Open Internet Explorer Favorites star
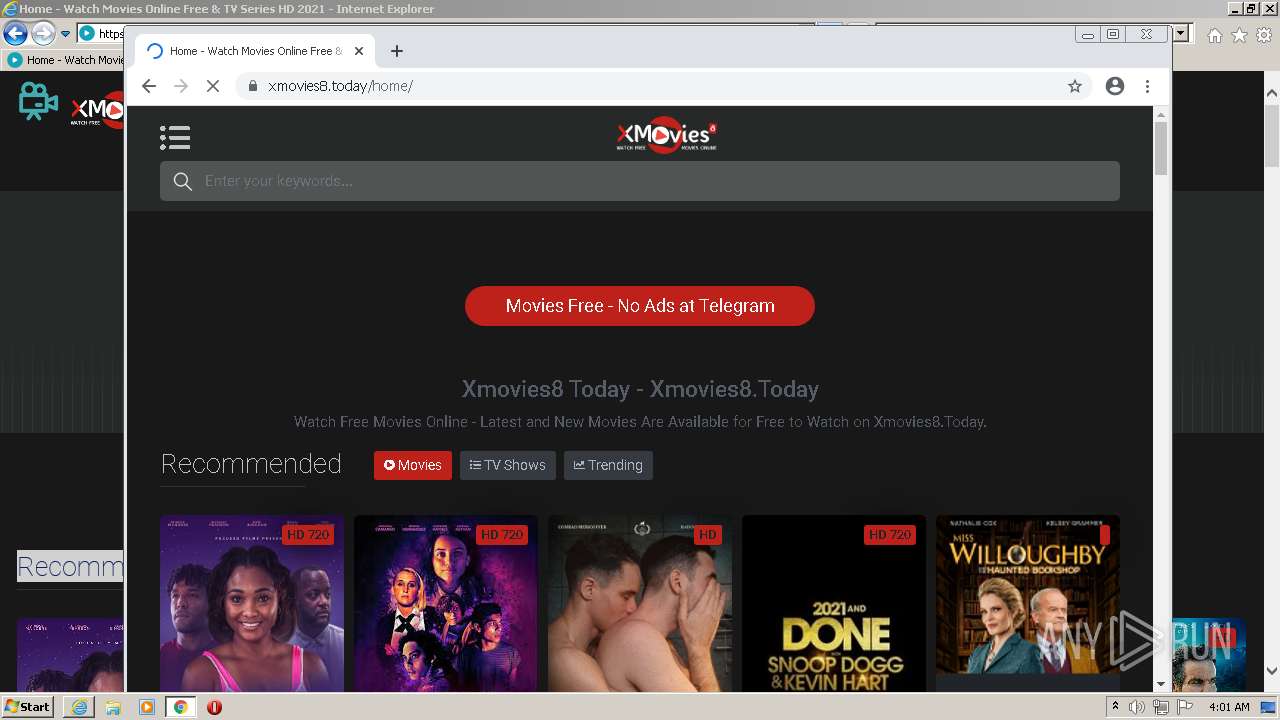This screenshot has width=1280, height=720. coord(1240,35)
